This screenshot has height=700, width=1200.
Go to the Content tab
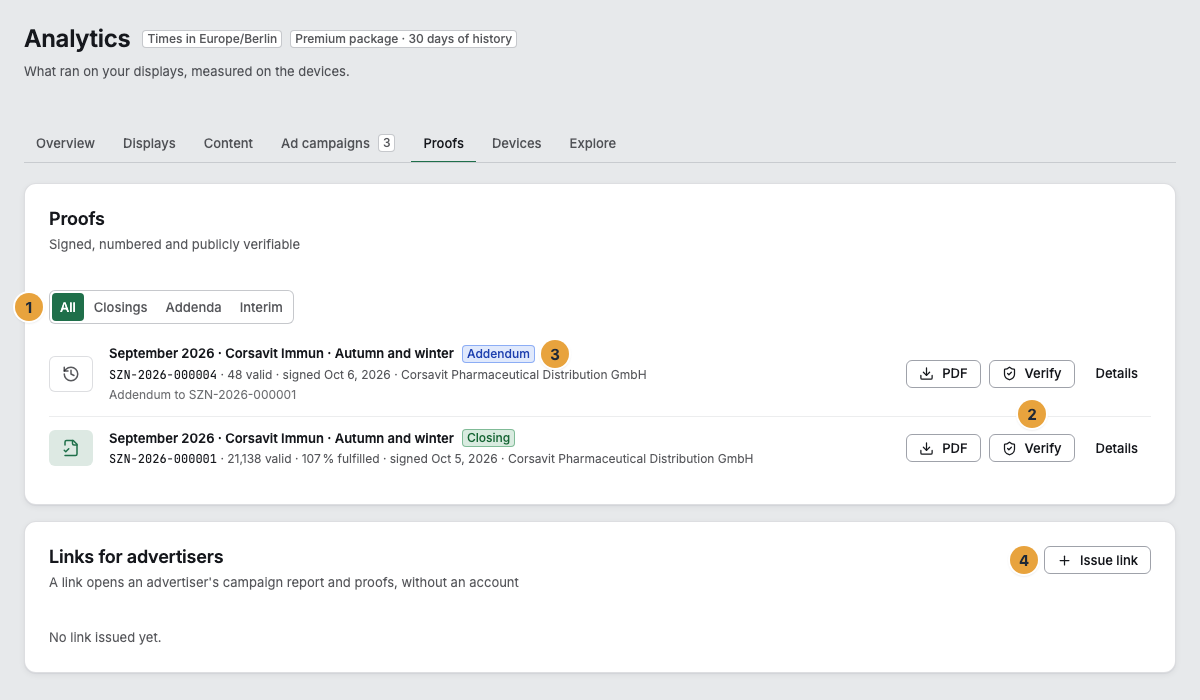(228, 143)
